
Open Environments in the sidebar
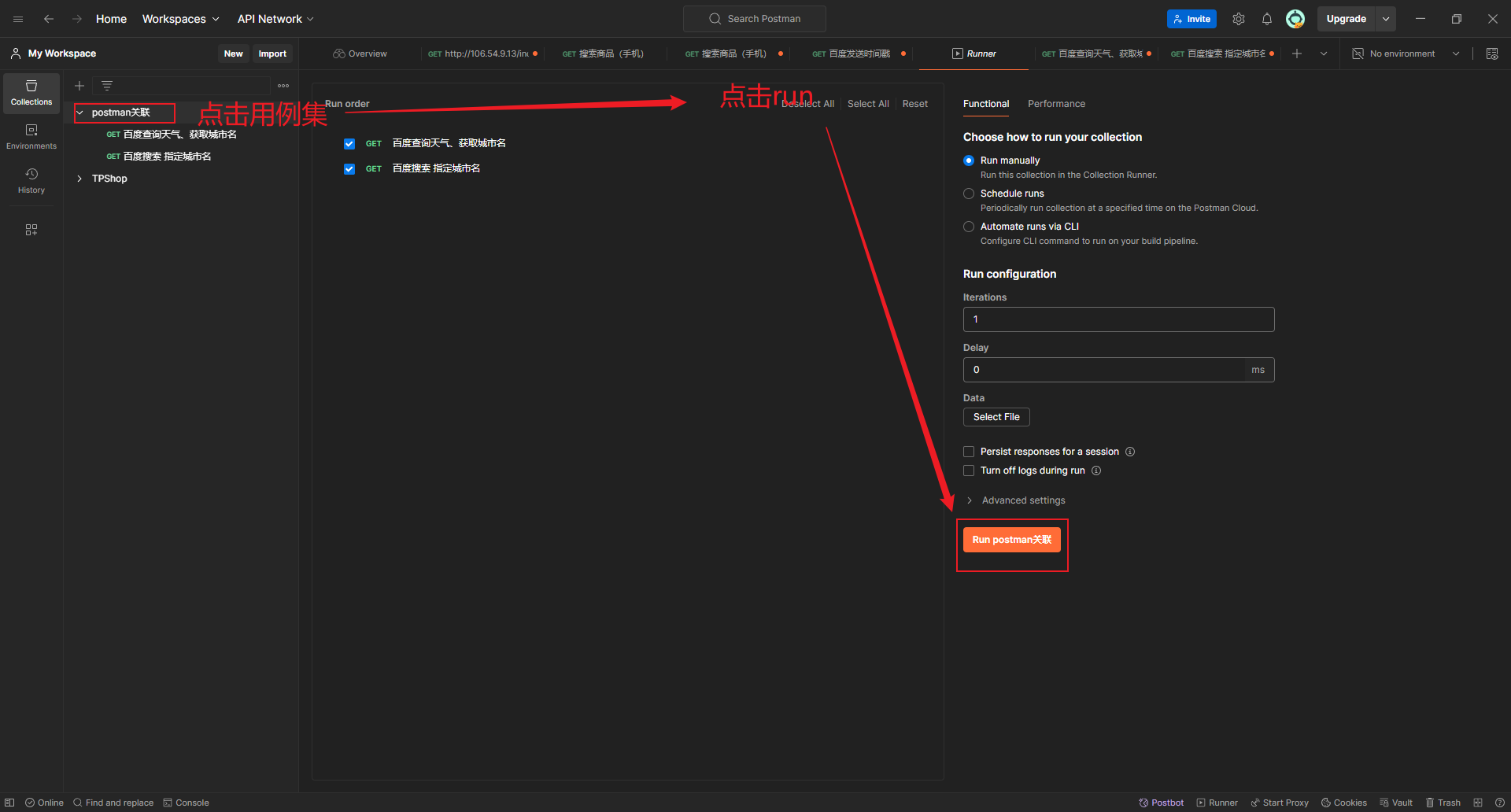point(31,137)
